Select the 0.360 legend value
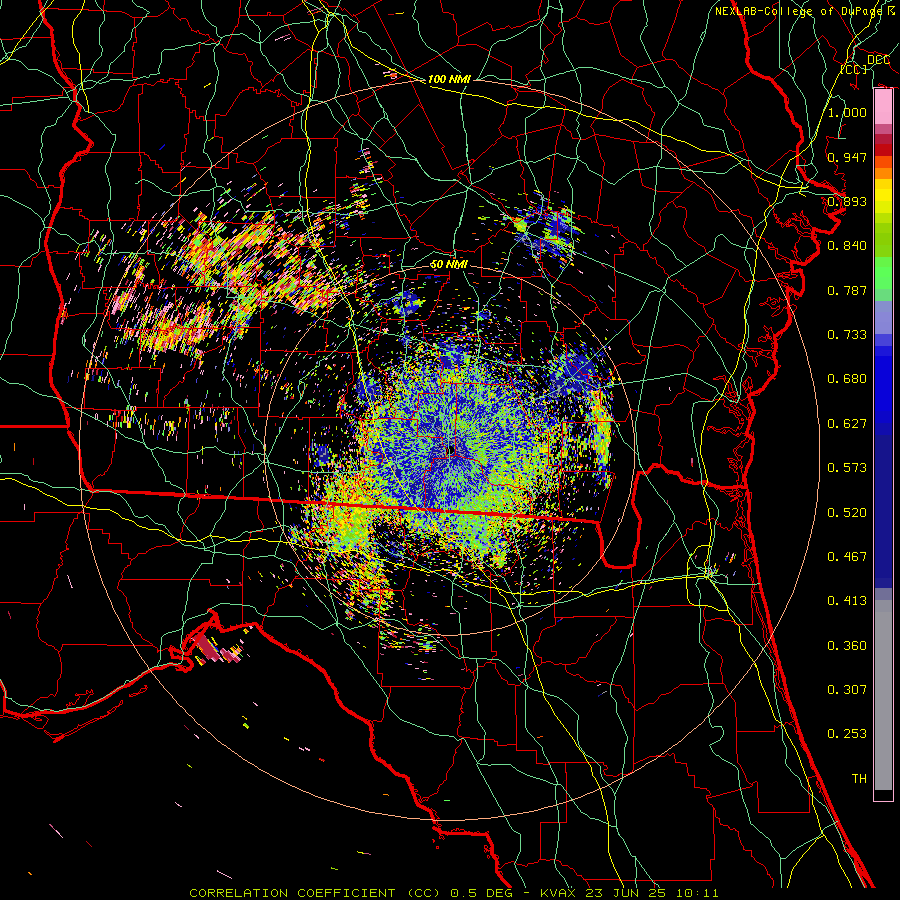Image resolution: width=900 pixels, height=900 pixels. coord(847,646)
